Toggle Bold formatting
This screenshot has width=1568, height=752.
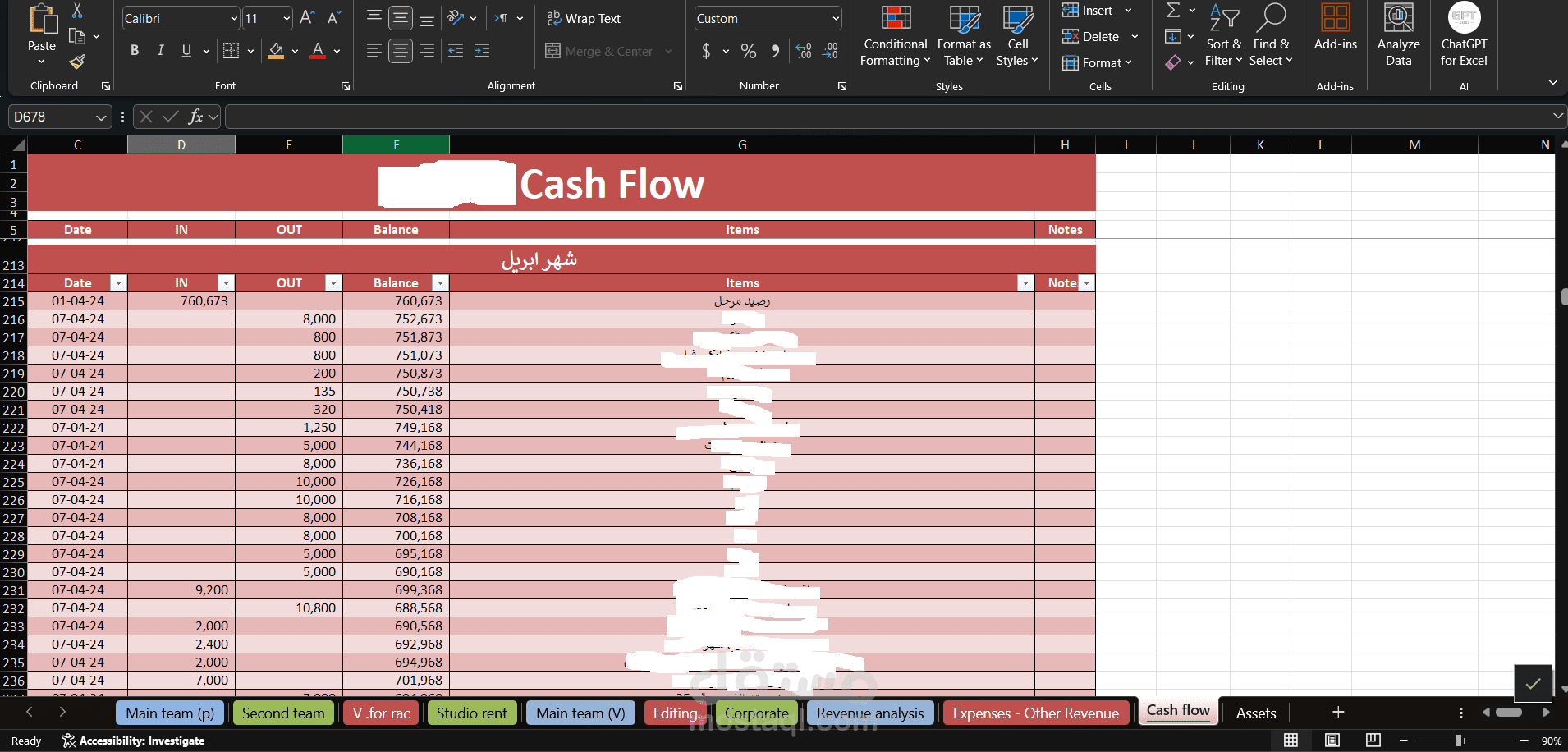coord(135,51)
